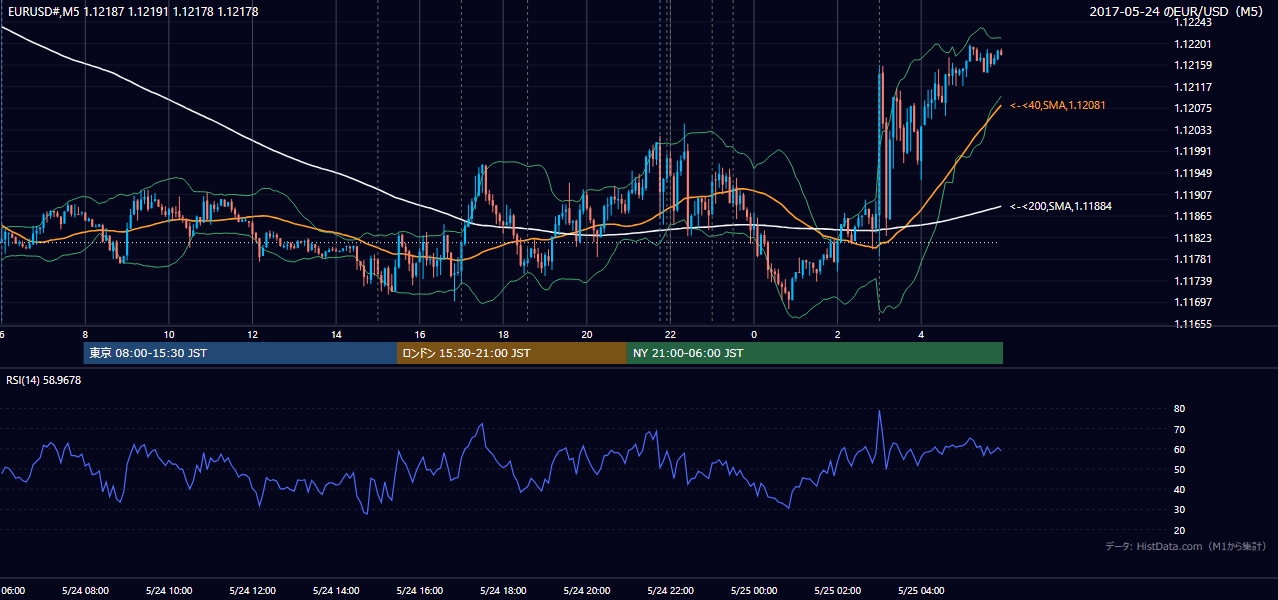Click the RSI(14) 58.9678 indicator label
The width and height of the screenshot is (1278, 600).
pyautogui.click(x=44, y=380)
